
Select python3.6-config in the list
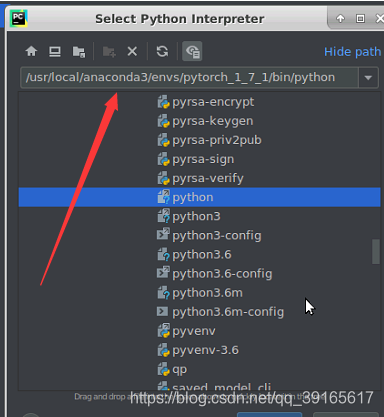pyautogui.click(x=199, y=274)
